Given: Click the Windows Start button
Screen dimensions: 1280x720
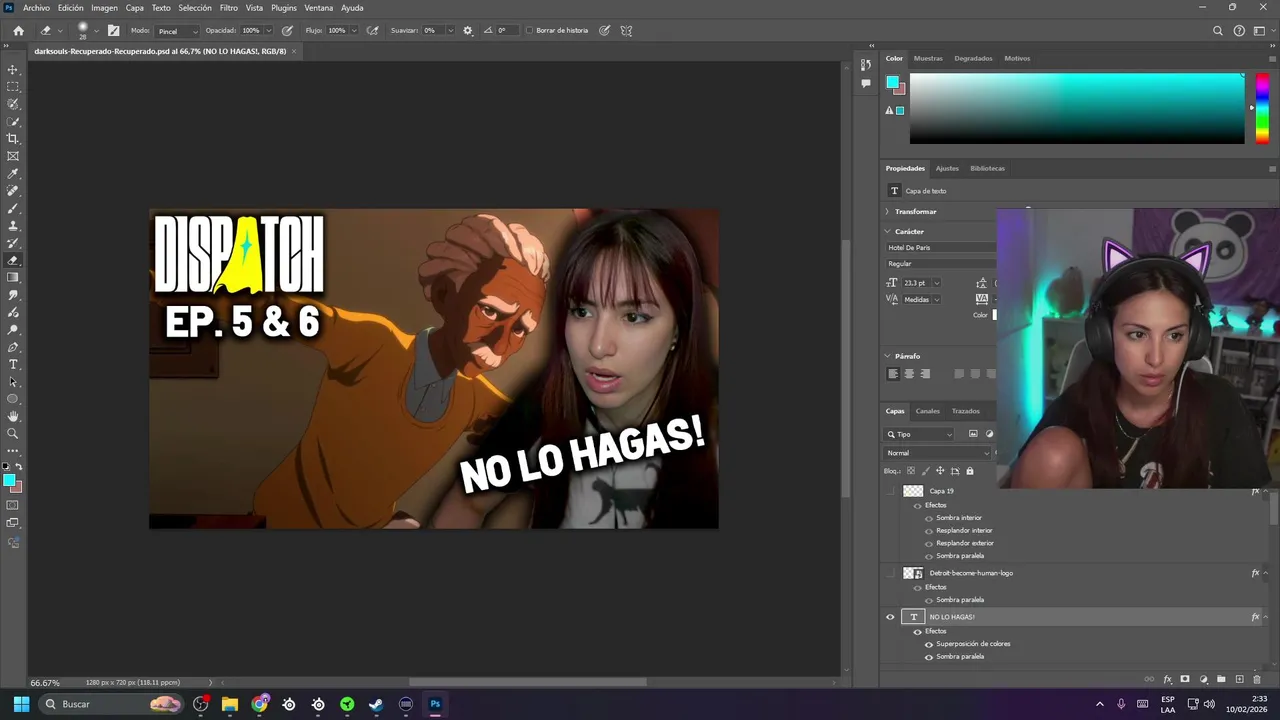Looking at the screenshot, I should (x=21, y=704).
